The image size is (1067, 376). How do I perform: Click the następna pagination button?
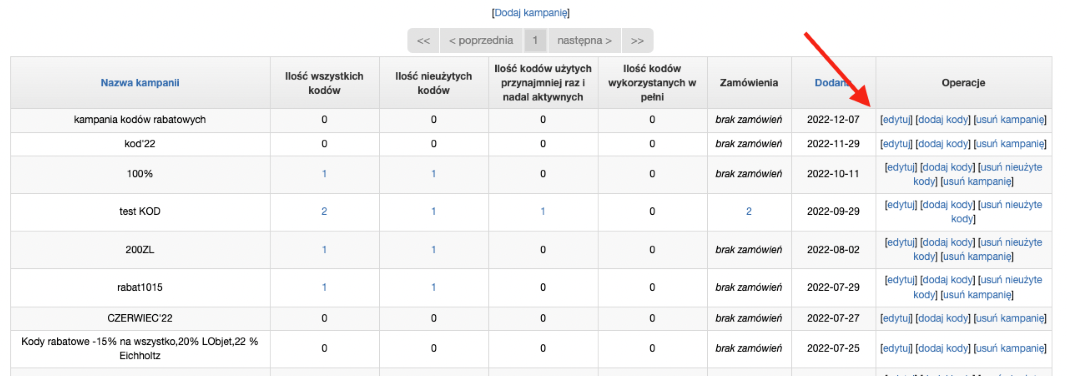pyautogui.click(x=584, y=41)
